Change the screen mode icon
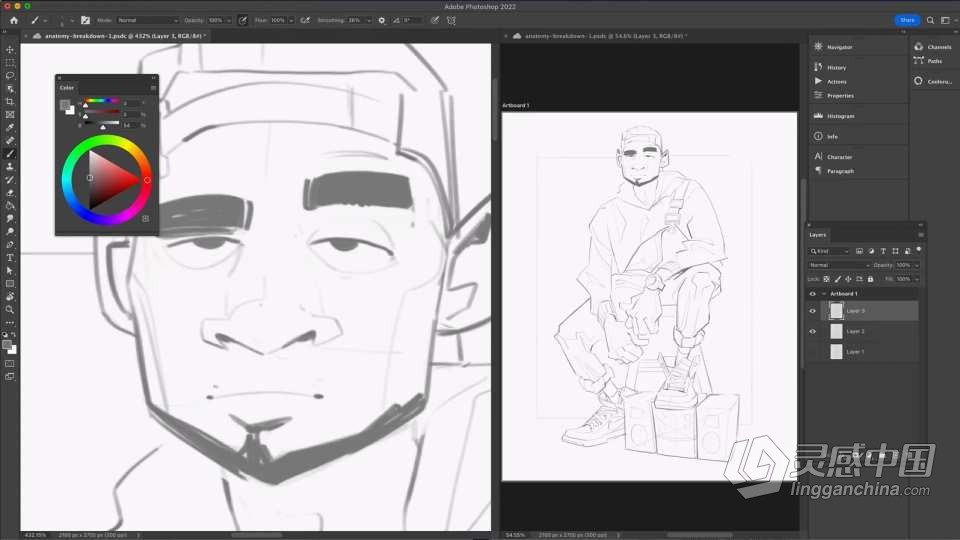The image size is (960, 540). (10, 377)
